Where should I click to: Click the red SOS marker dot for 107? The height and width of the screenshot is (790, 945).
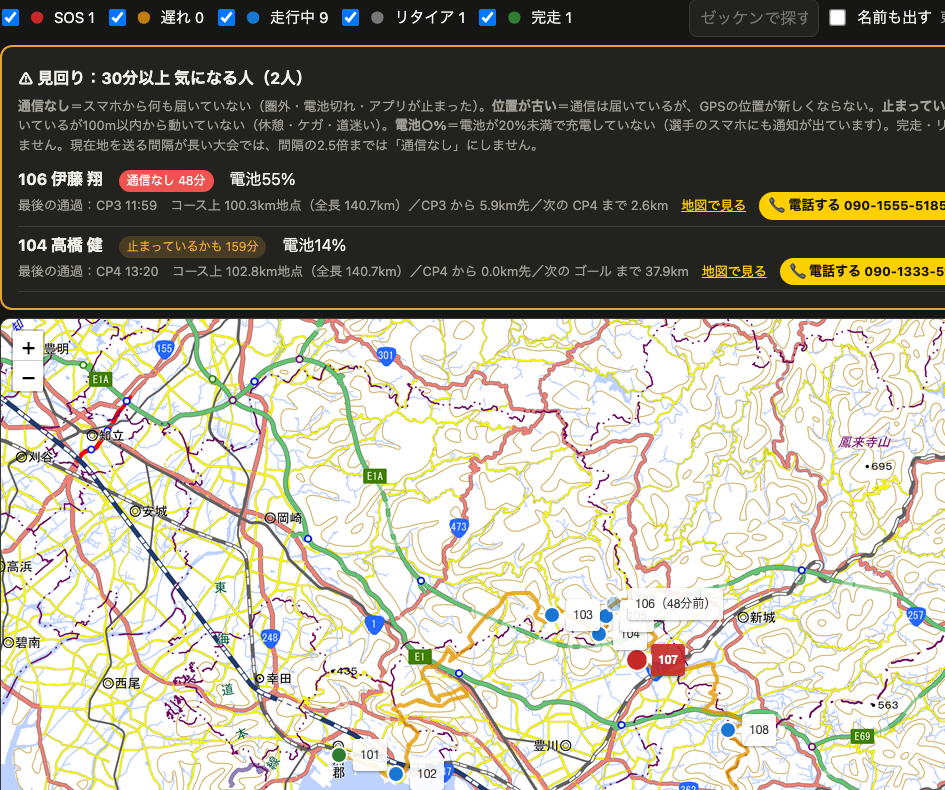pyautogui.click(x=637, y=660)
